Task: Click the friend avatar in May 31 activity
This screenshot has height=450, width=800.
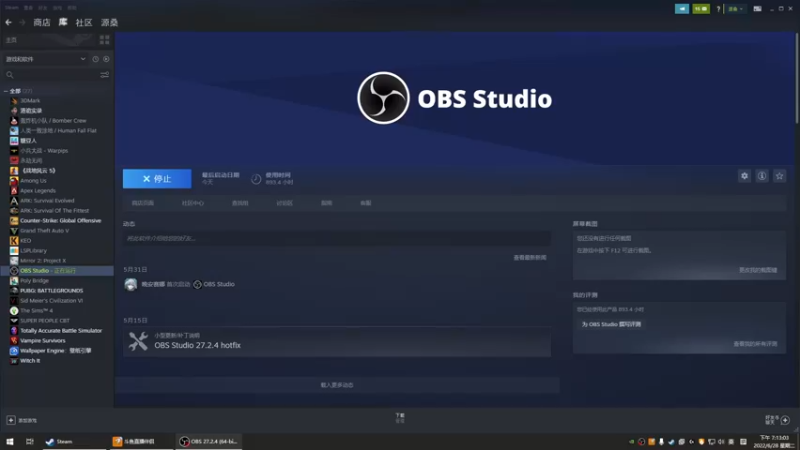Action: click(x=131, y=284)
